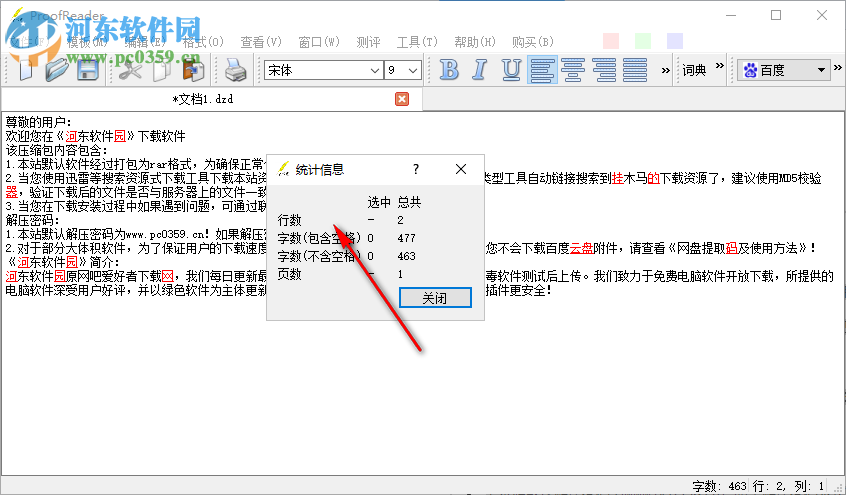This screenshot has width=846, height=495.
Task: Expand the 宋体 font dropdown
Action: 375,70
